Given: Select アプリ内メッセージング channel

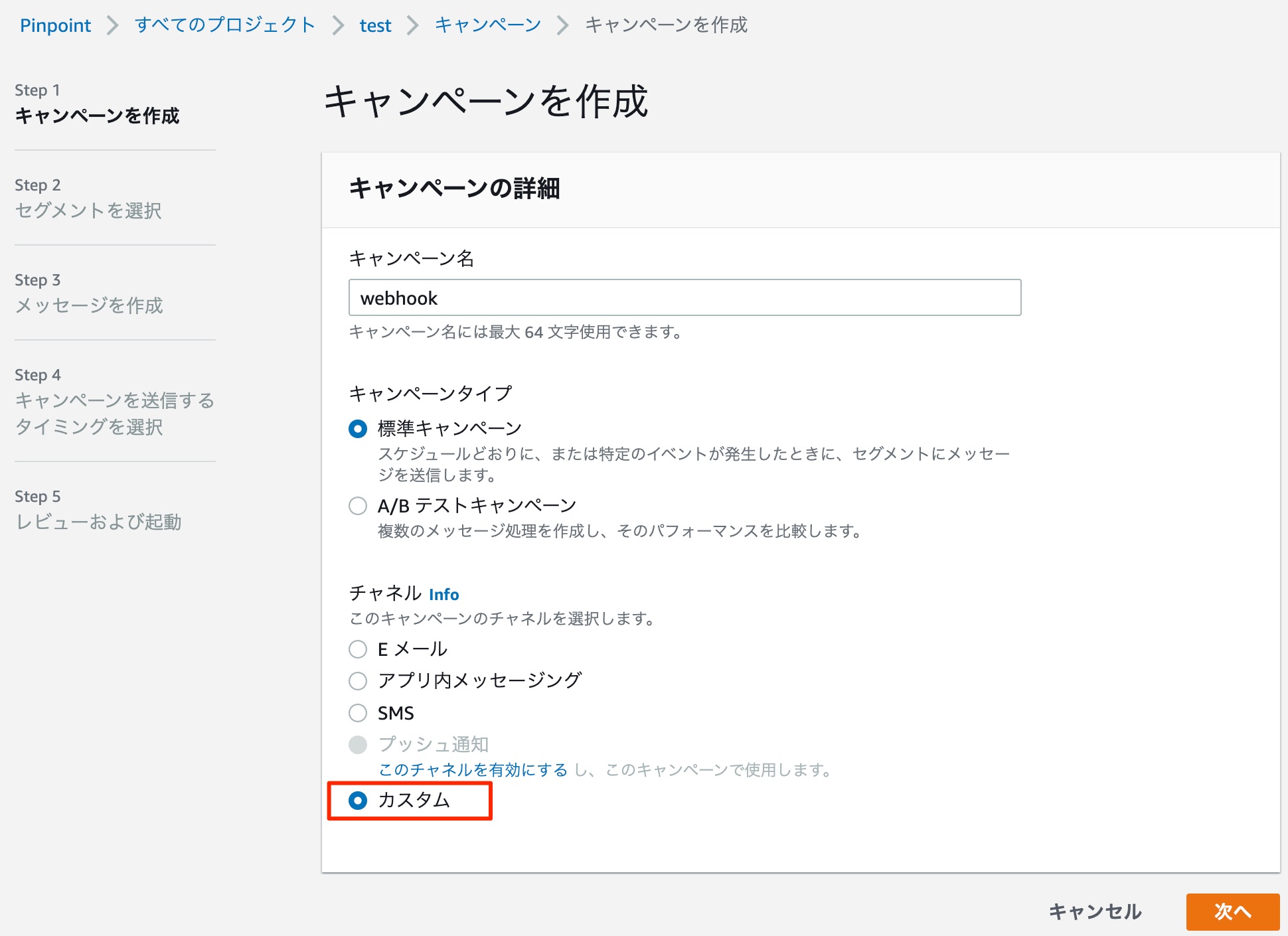Looking at the screenshot, I should [358, 680].
